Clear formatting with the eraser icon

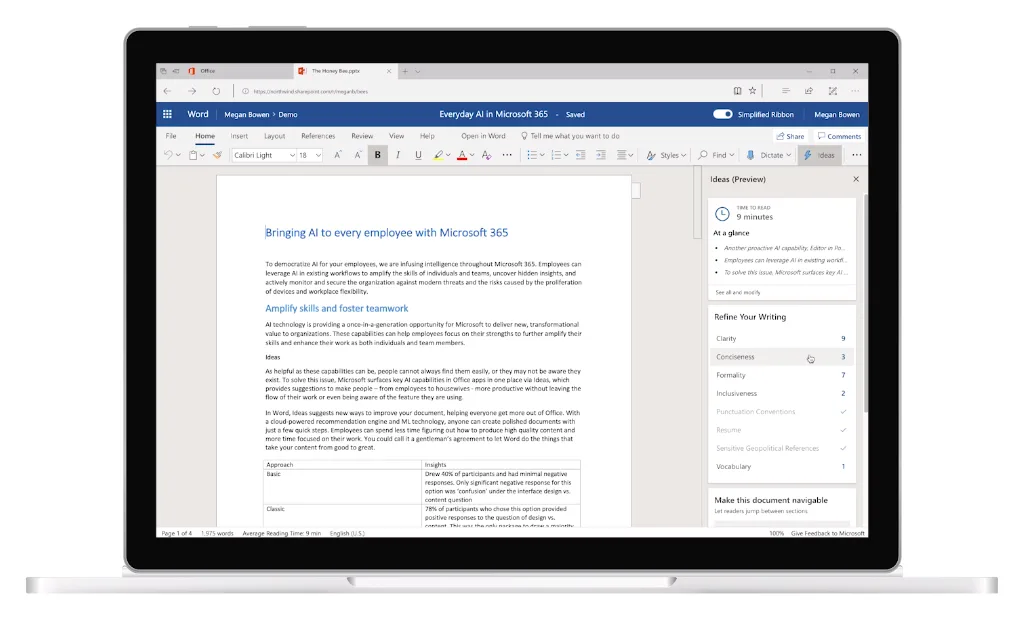486,155
